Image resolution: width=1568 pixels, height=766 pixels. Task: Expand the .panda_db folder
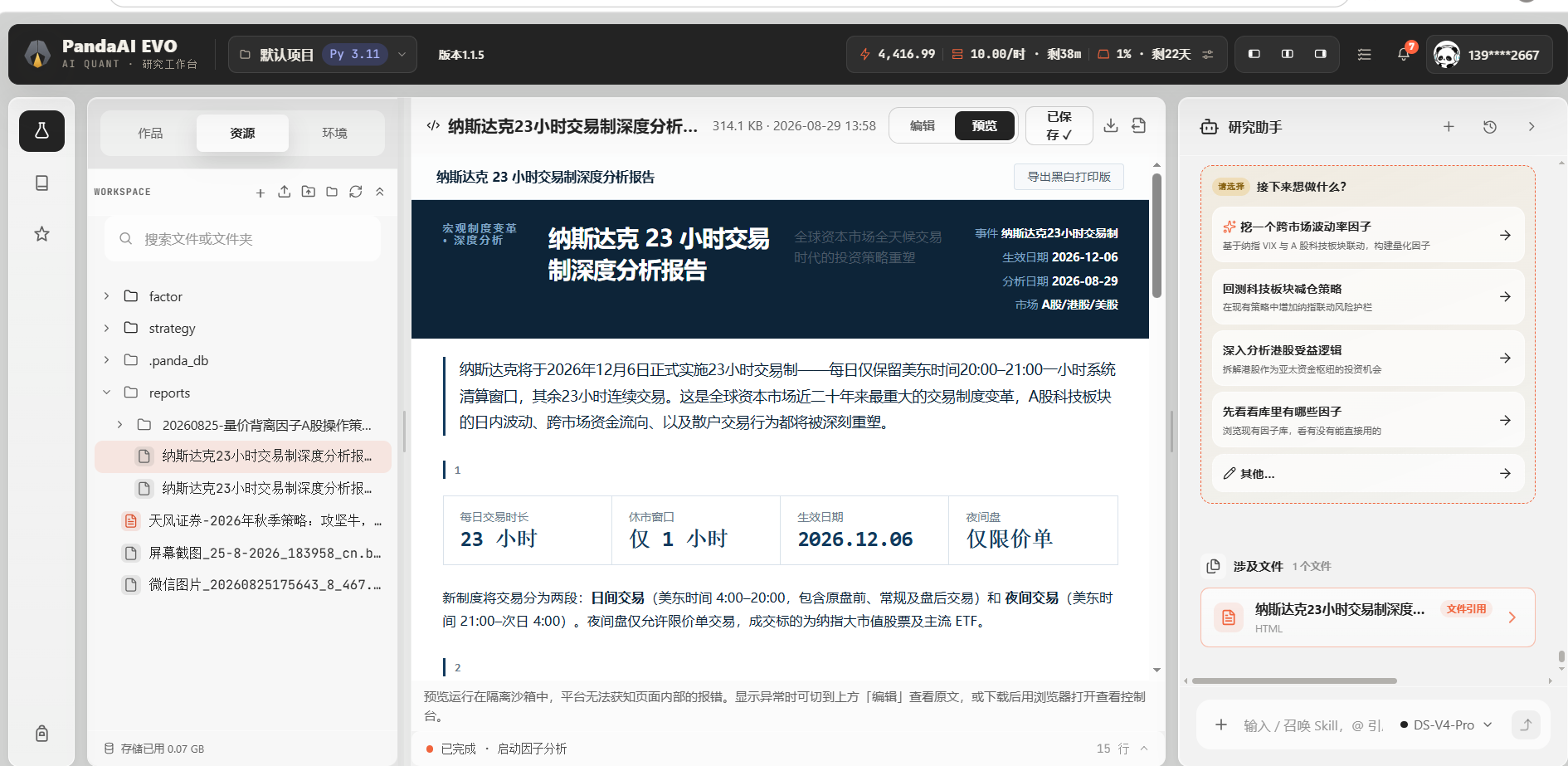click(x=106, y=360)
